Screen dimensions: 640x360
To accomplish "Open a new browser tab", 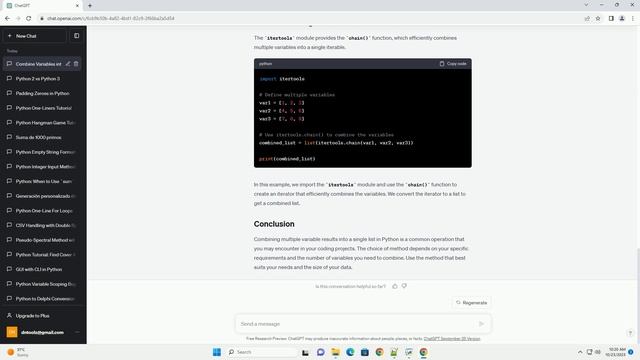I will tap(90, 6).
